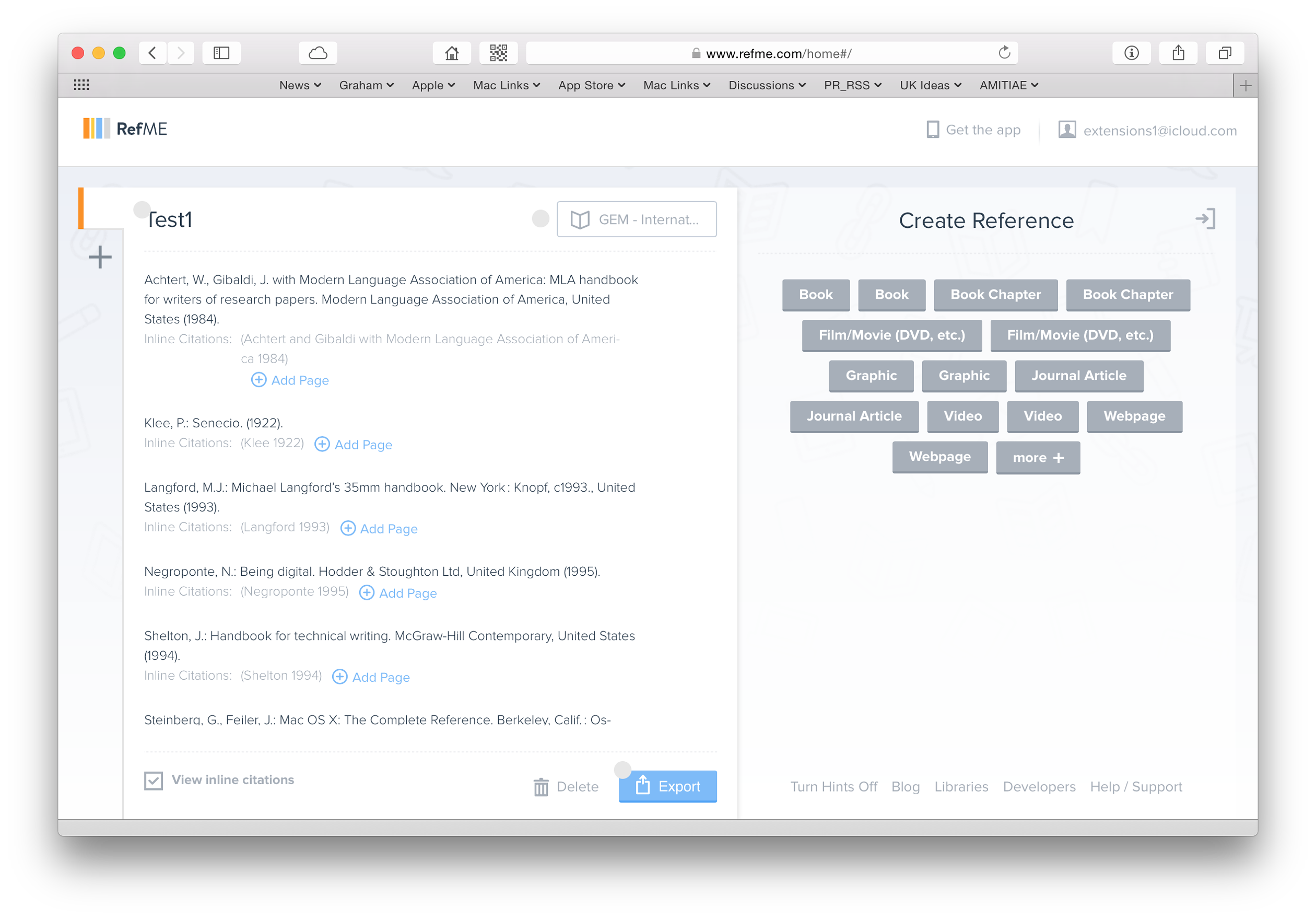Open the Libraries footer link
Screen dimensions: 1316x919
pos(961,787)
